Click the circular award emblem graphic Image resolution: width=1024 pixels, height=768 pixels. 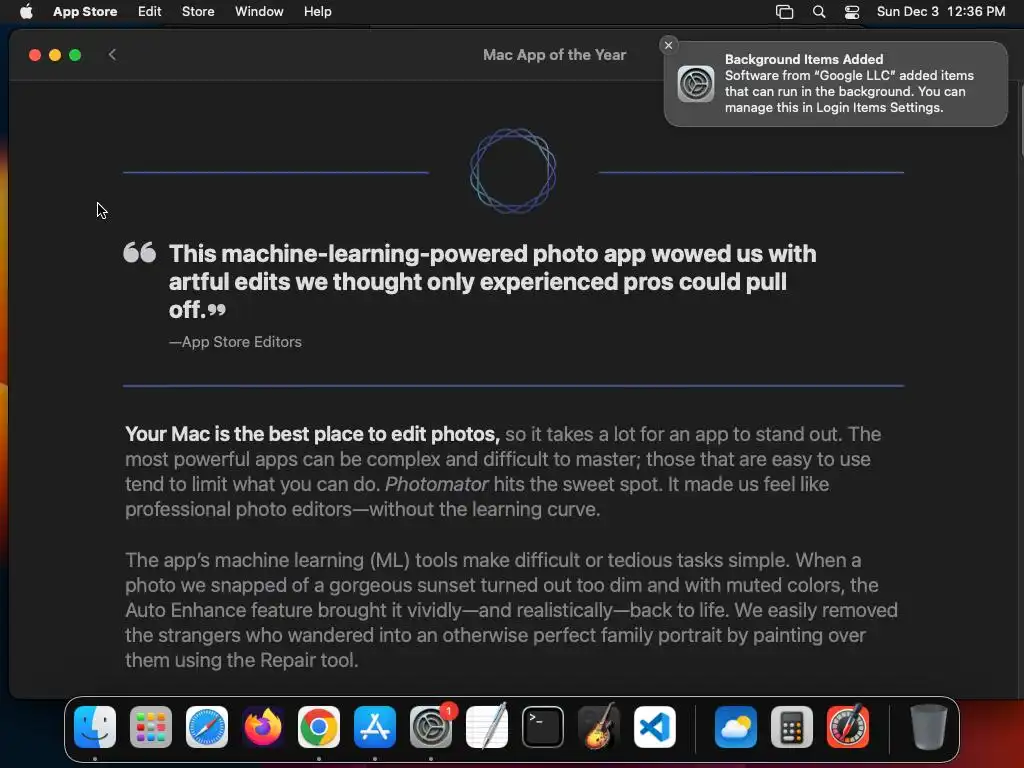[x=513, y=171]
